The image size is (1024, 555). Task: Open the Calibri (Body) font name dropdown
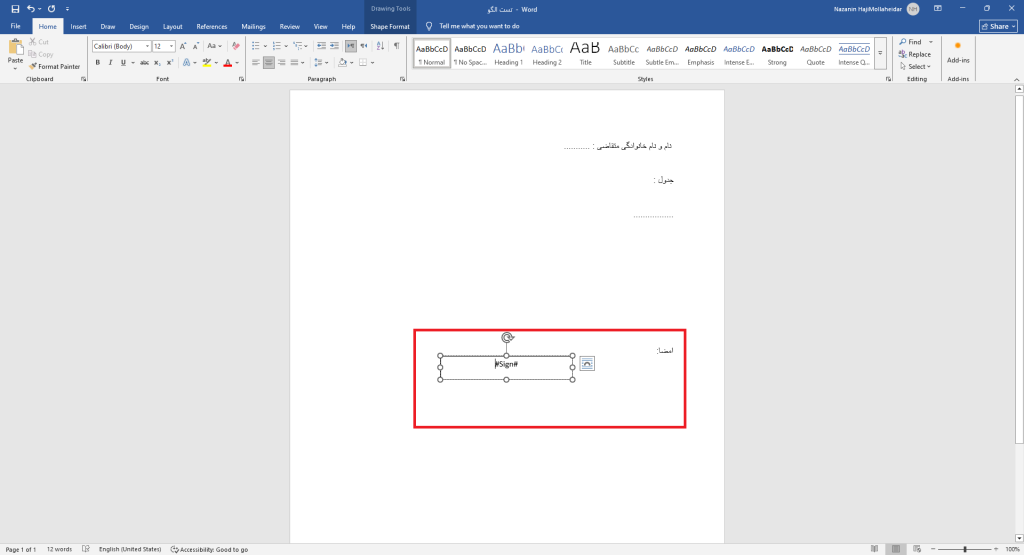pyautogui.click(x=146, y=46)
